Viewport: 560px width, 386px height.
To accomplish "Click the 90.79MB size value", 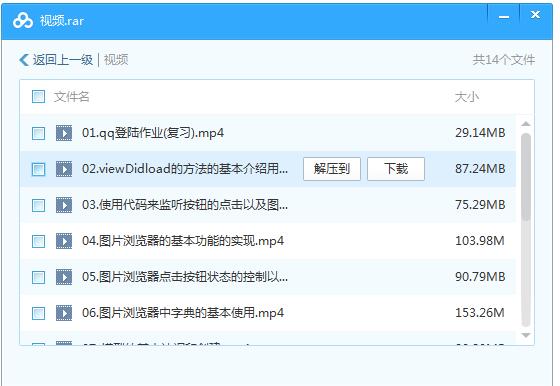I will pos(480,276).
